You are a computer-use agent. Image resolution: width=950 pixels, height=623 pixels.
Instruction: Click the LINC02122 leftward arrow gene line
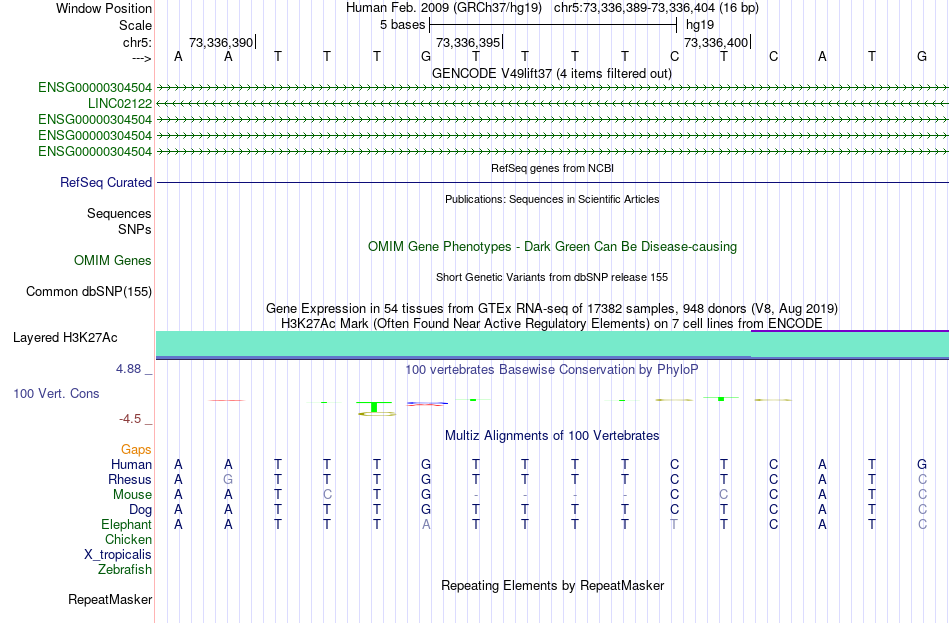tap(552, 104)
